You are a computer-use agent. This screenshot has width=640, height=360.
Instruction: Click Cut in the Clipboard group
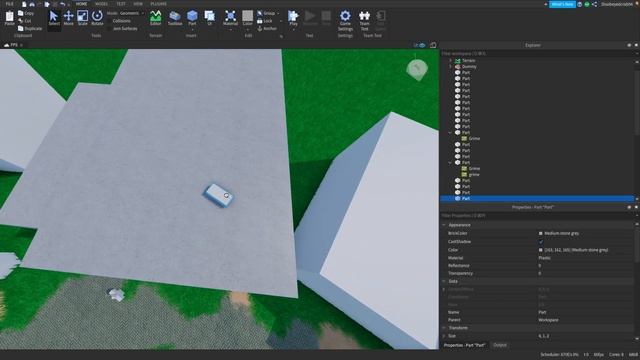click(24, 21)
